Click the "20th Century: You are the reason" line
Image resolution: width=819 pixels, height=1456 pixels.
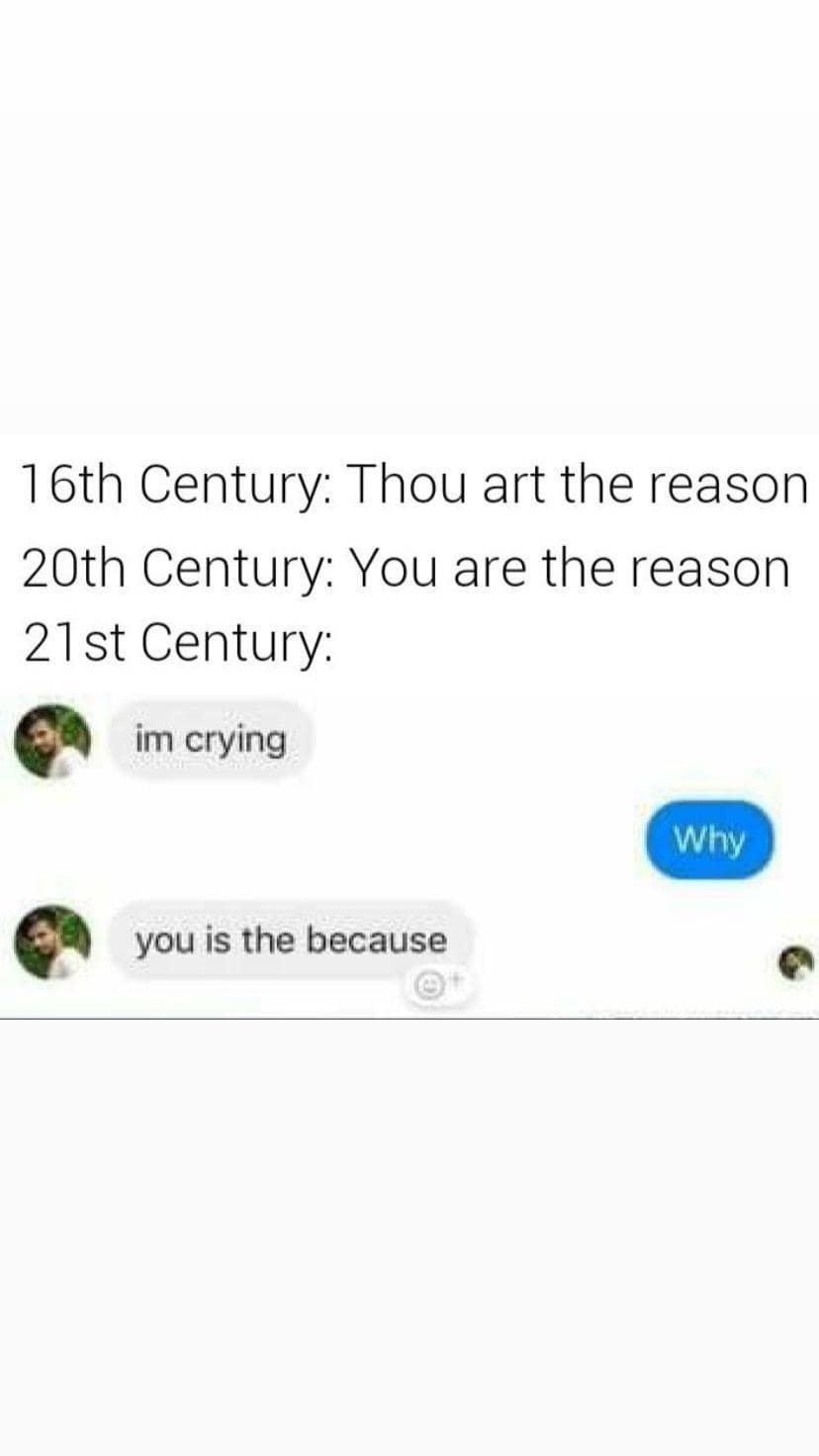coord(406,569)
